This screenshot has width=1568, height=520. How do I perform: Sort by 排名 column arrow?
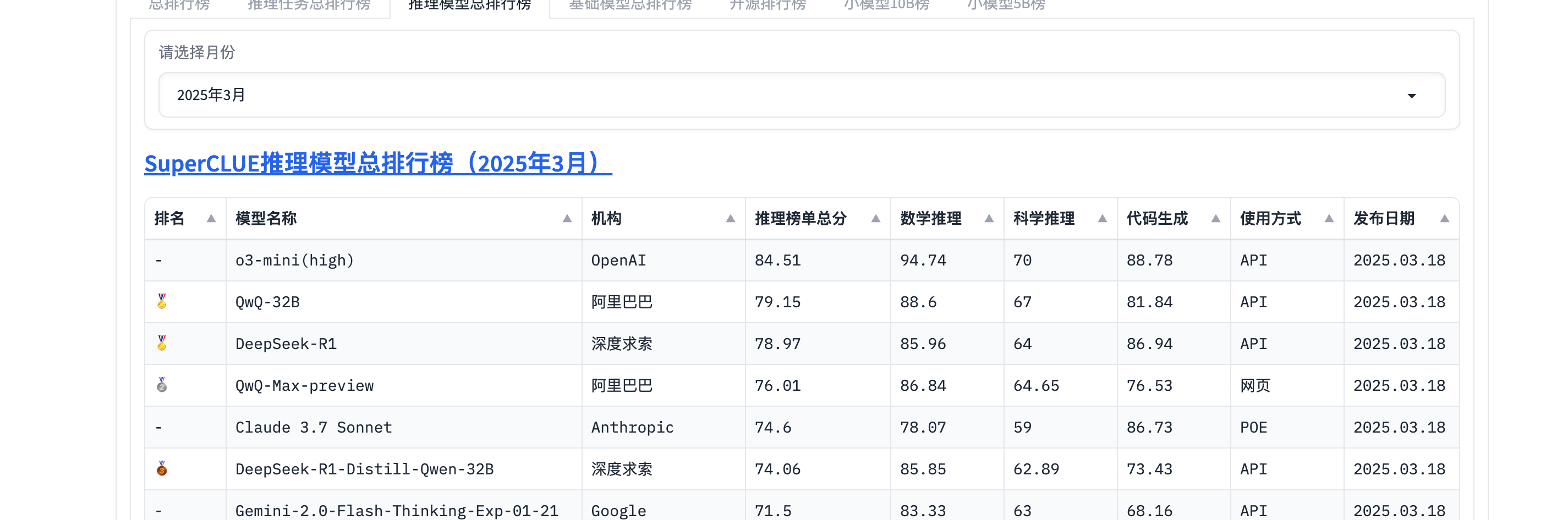coord(211,218)
